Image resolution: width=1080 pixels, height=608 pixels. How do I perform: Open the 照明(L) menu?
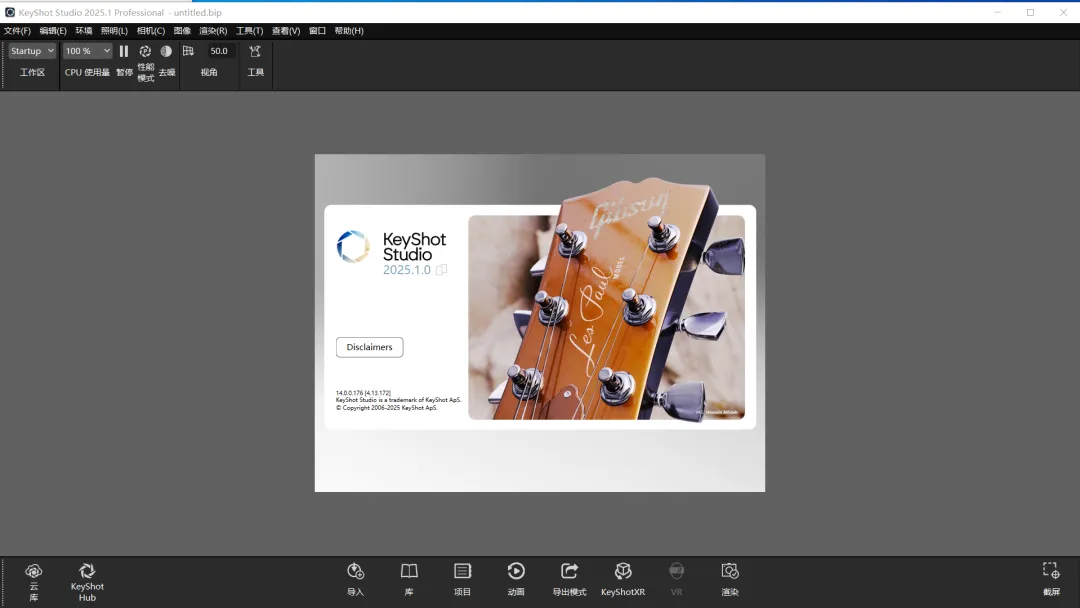[x=114, y=31]
